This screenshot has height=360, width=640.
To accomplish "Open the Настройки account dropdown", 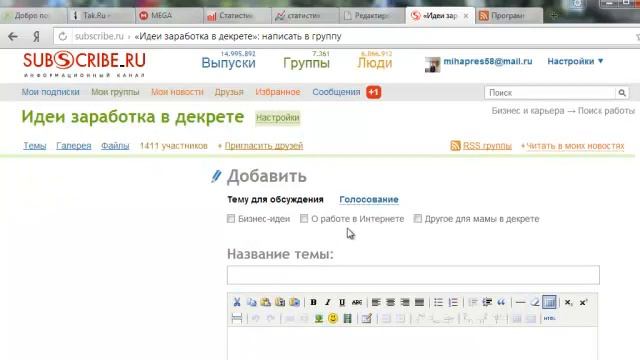I will pos(575,61).
